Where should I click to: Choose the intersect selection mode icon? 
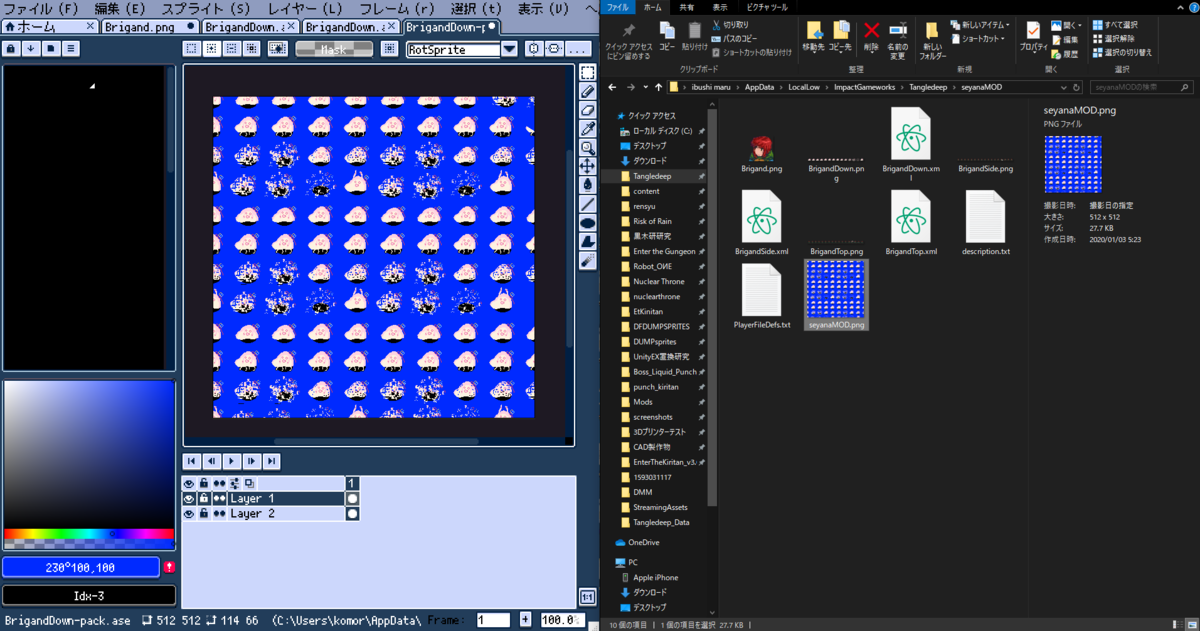[x=250, y=48]
